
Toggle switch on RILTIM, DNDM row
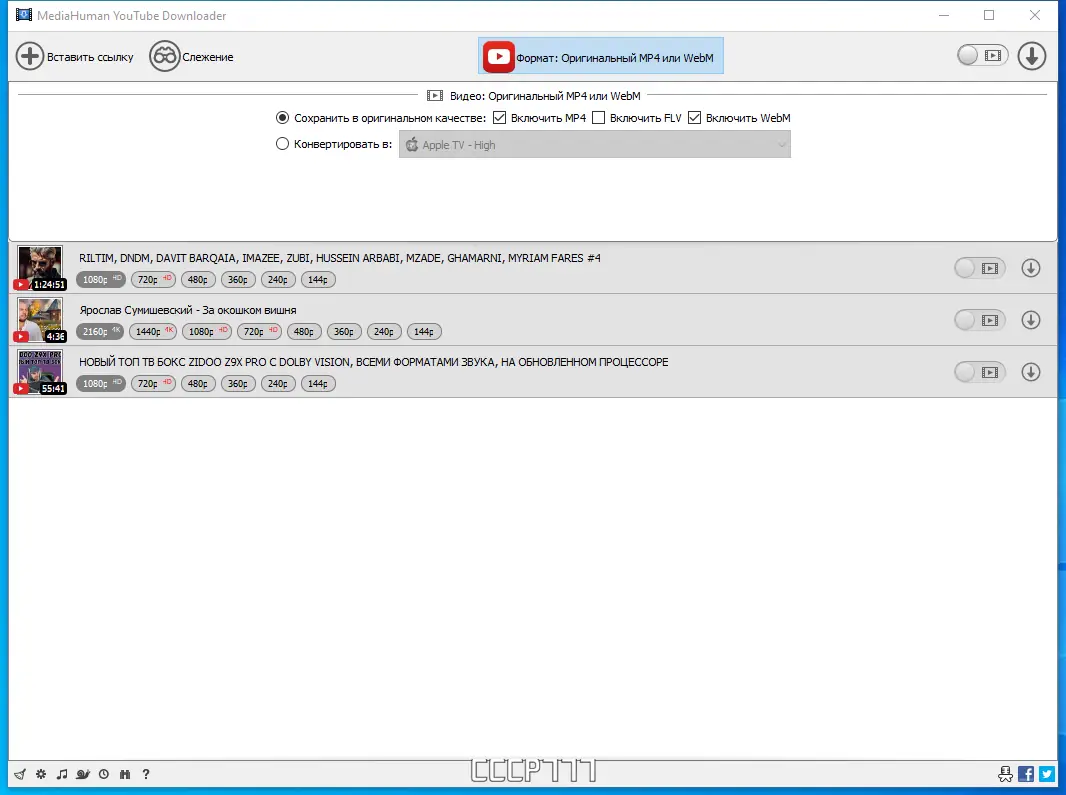click(x=980, y=268)
